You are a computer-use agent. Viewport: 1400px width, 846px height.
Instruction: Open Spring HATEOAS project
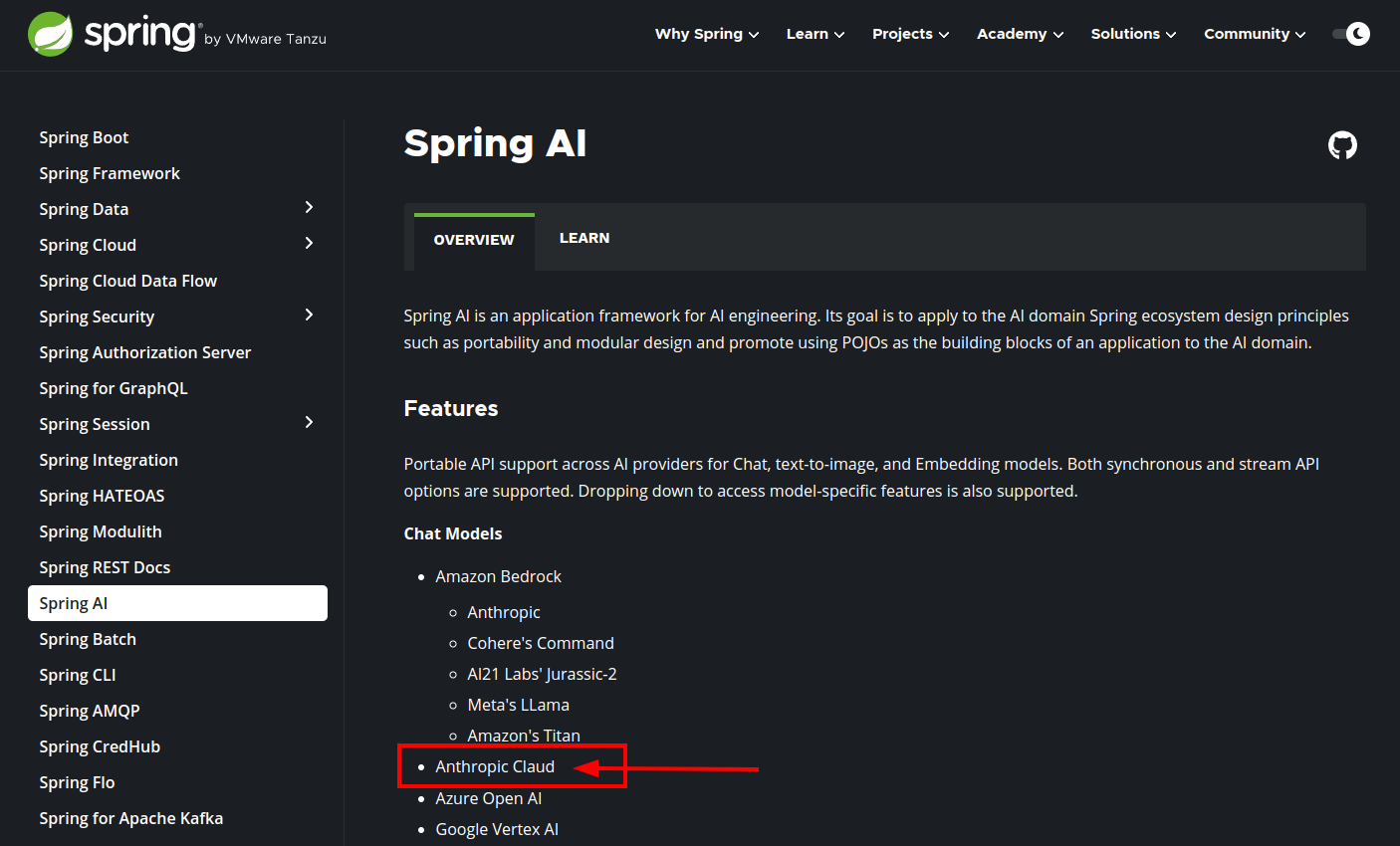pos(102,496)
